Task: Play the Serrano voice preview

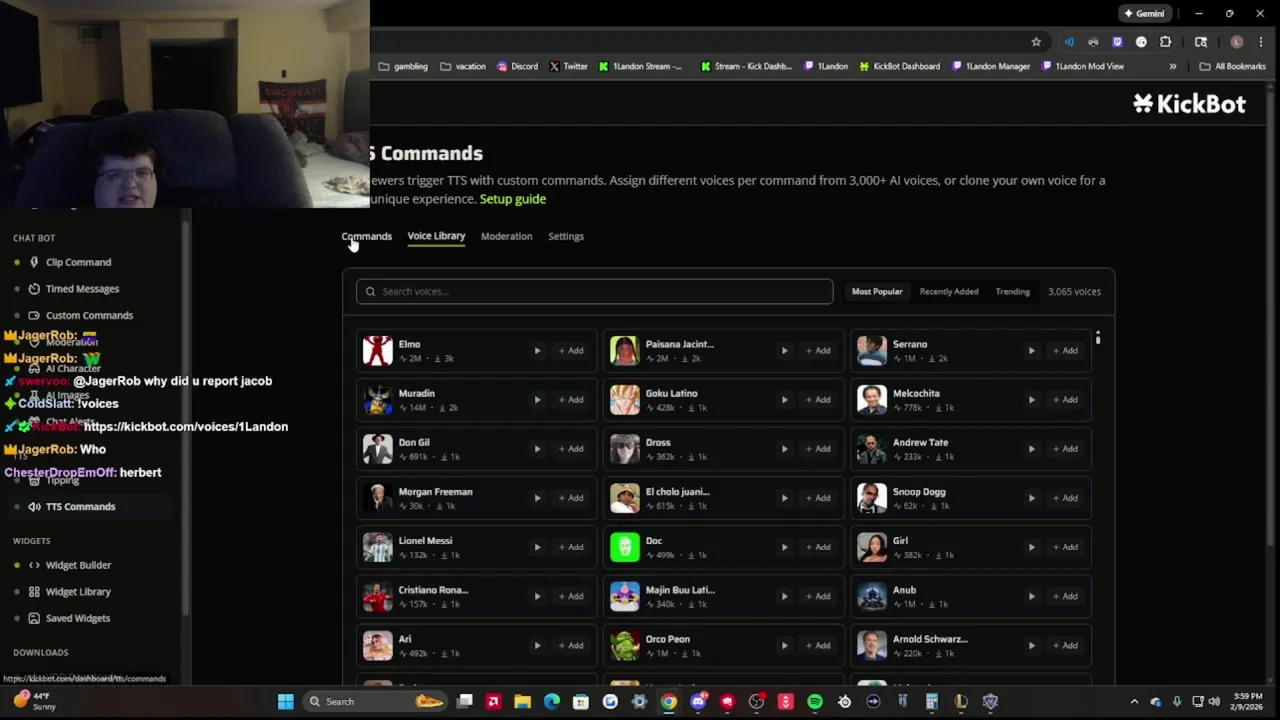Action: click(1031, 351)
